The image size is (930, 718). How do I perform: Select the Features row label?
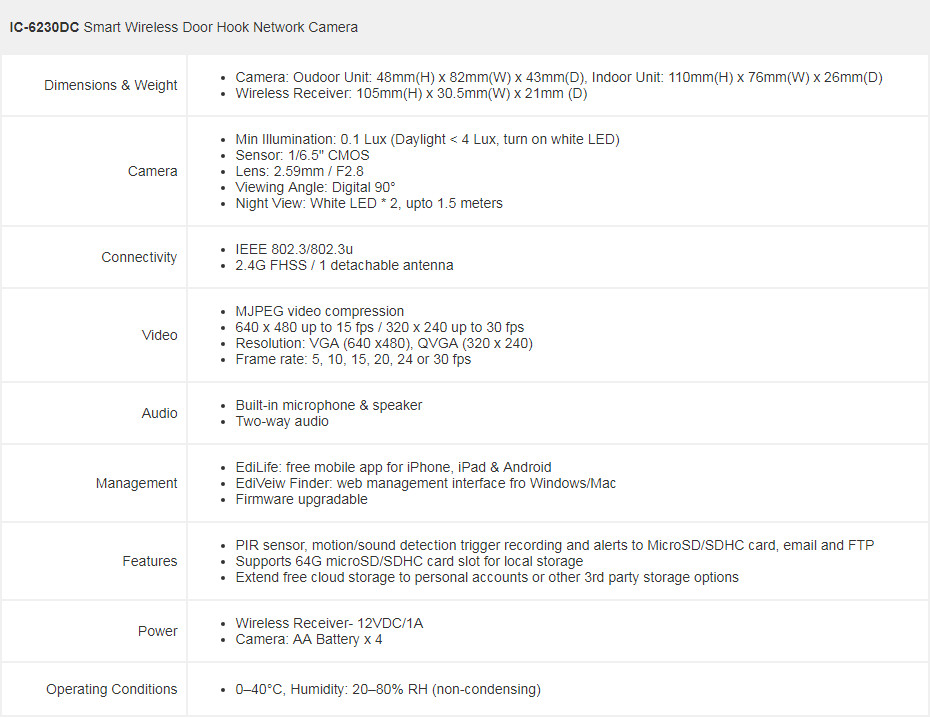point(149,561)
